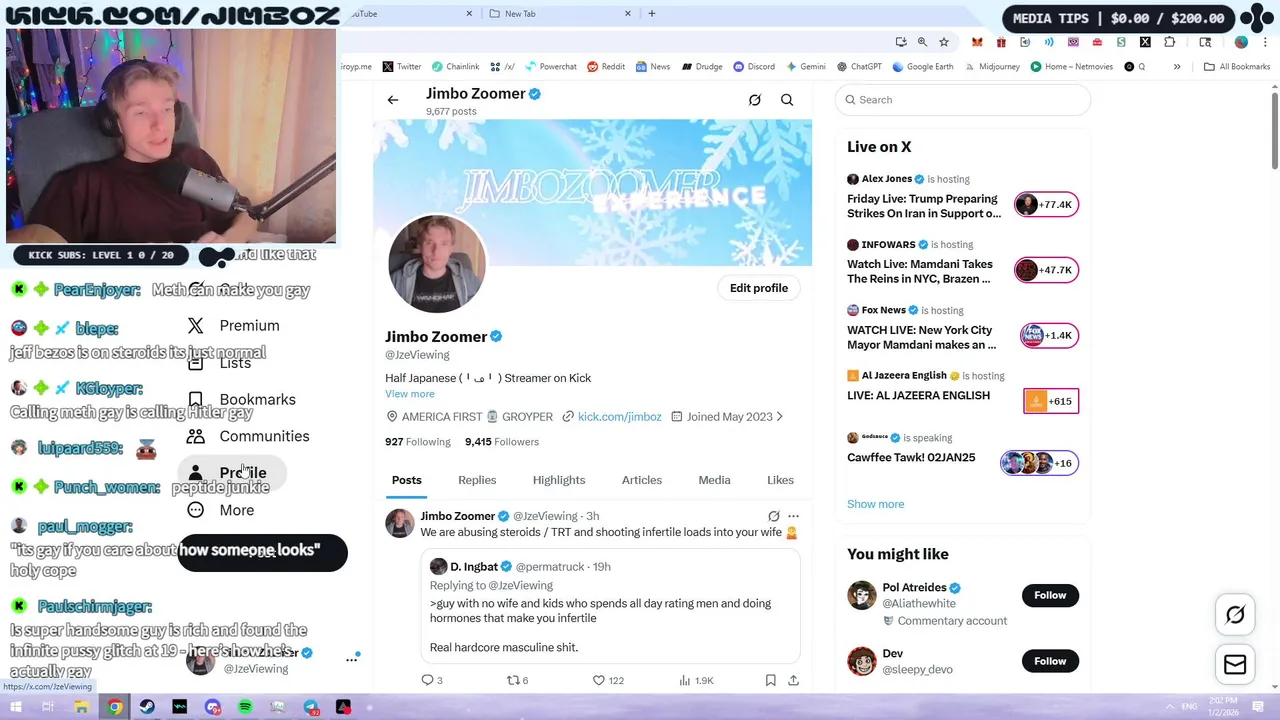The height and width of the screenshot is (720, 1280).
Task: Open the post's three-dot more menu
Action: [793, 516]
